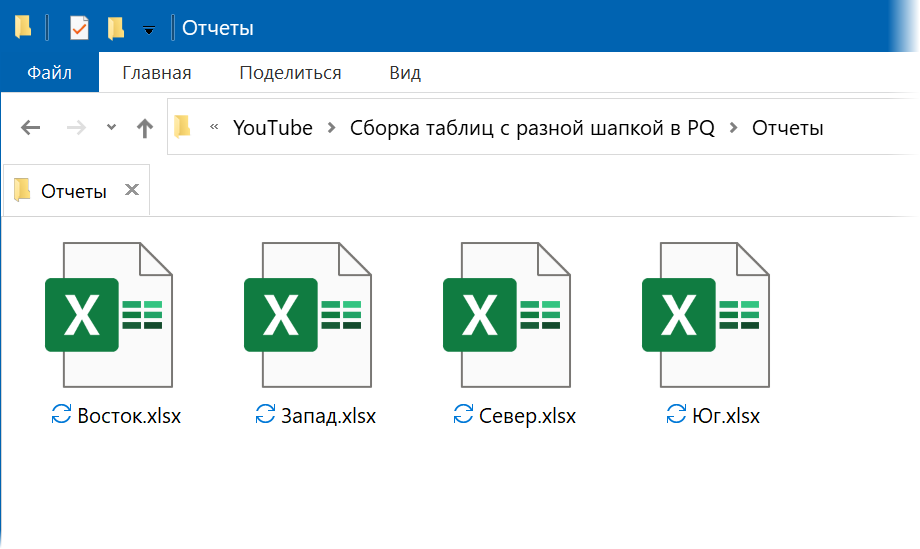Click the Properties checkmark quick access icon

pos(79,28)
